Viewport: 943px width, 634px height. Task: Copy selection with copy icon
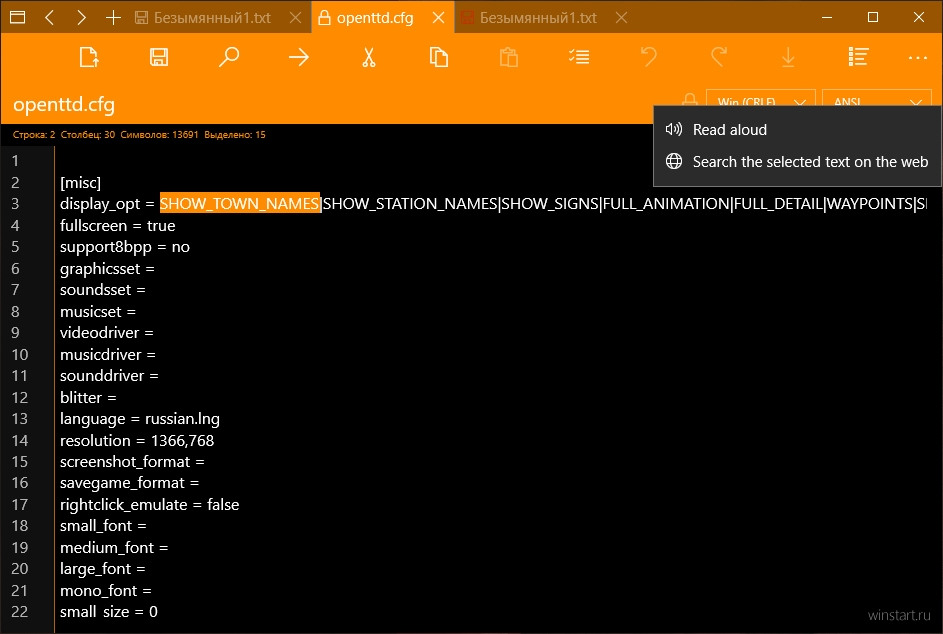coord(438,57)
